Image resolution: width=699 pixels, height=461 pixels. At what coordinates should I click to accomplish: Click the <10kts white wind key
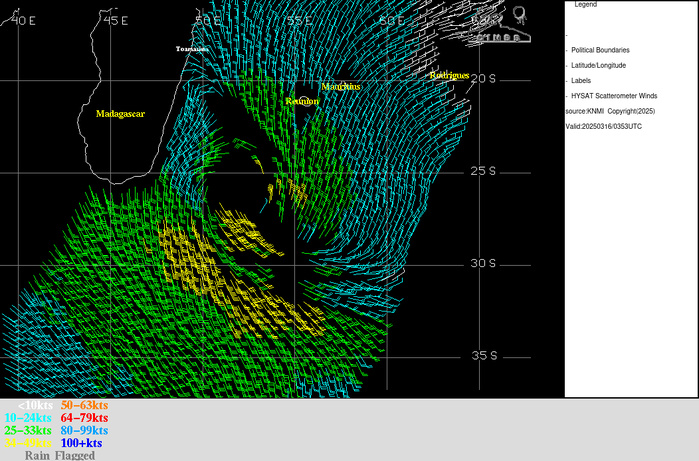point(36,405)
